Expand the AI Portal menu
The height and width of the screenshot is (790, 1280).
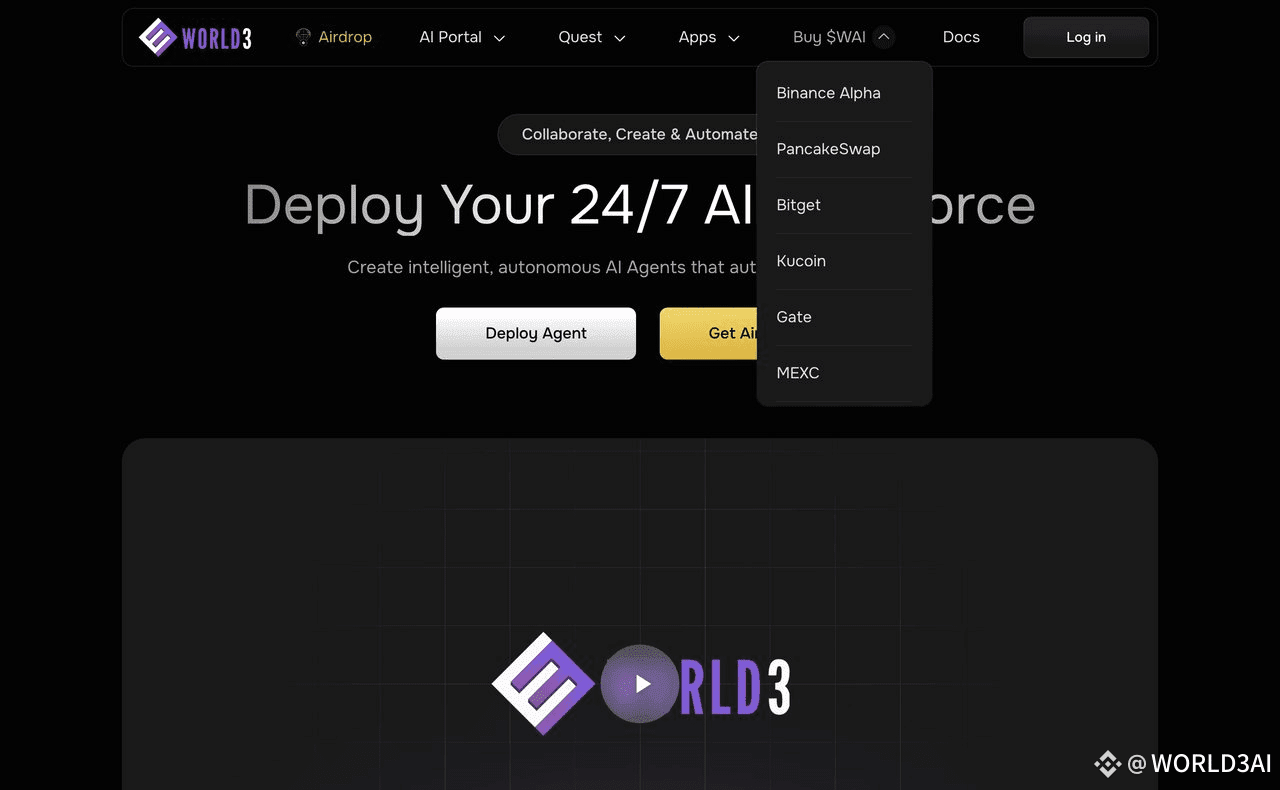click(x=462, y=37)
